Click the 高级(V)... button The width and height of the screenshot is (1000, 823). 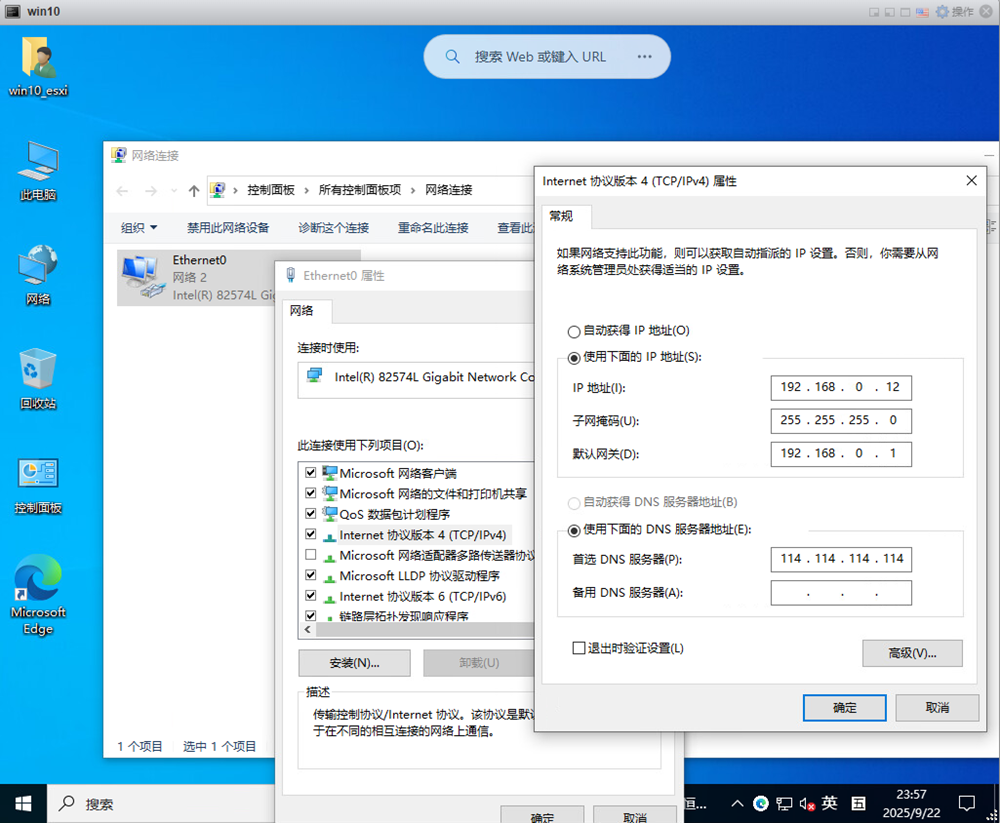coord(911,653)
